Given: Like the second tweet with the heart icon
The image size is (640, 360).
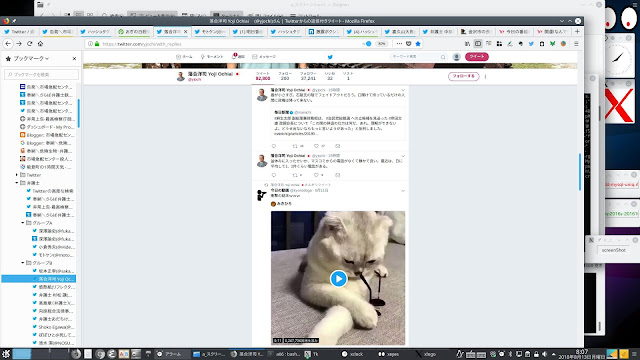Looking at the screenshot, I should point(316,175).
